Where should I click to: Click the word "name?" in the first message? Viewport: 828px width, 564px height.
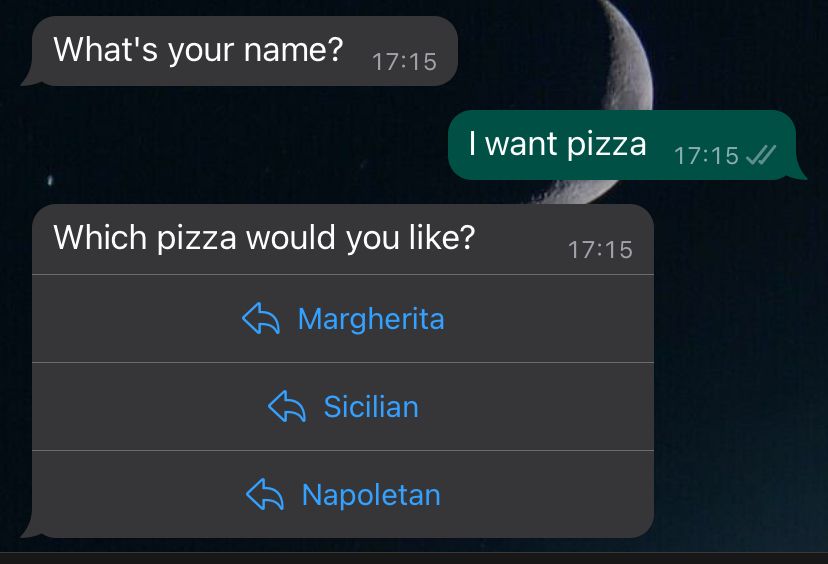click(x=294, y=50)
